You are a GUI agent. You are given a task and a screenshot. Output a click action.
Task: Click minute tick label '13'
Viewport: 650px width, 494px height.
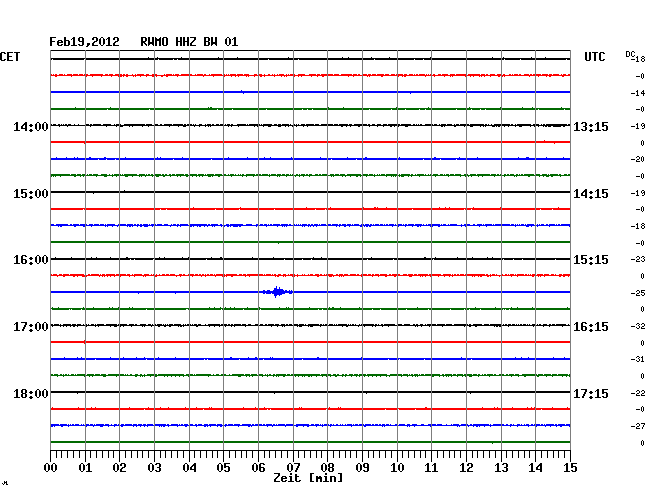coord(501,468)
